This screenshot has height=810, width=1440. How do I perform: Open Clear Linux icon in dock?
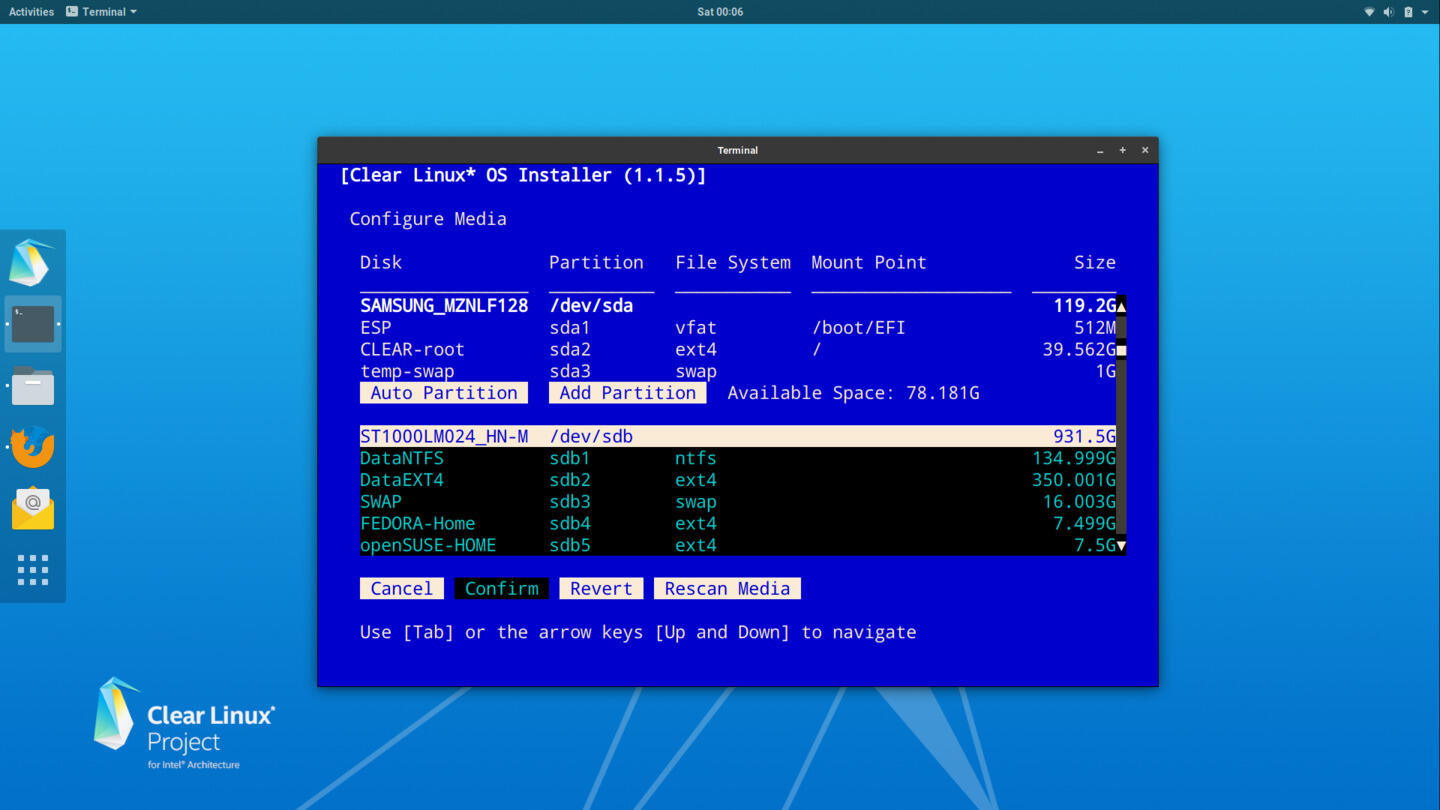tap(32, 263)
